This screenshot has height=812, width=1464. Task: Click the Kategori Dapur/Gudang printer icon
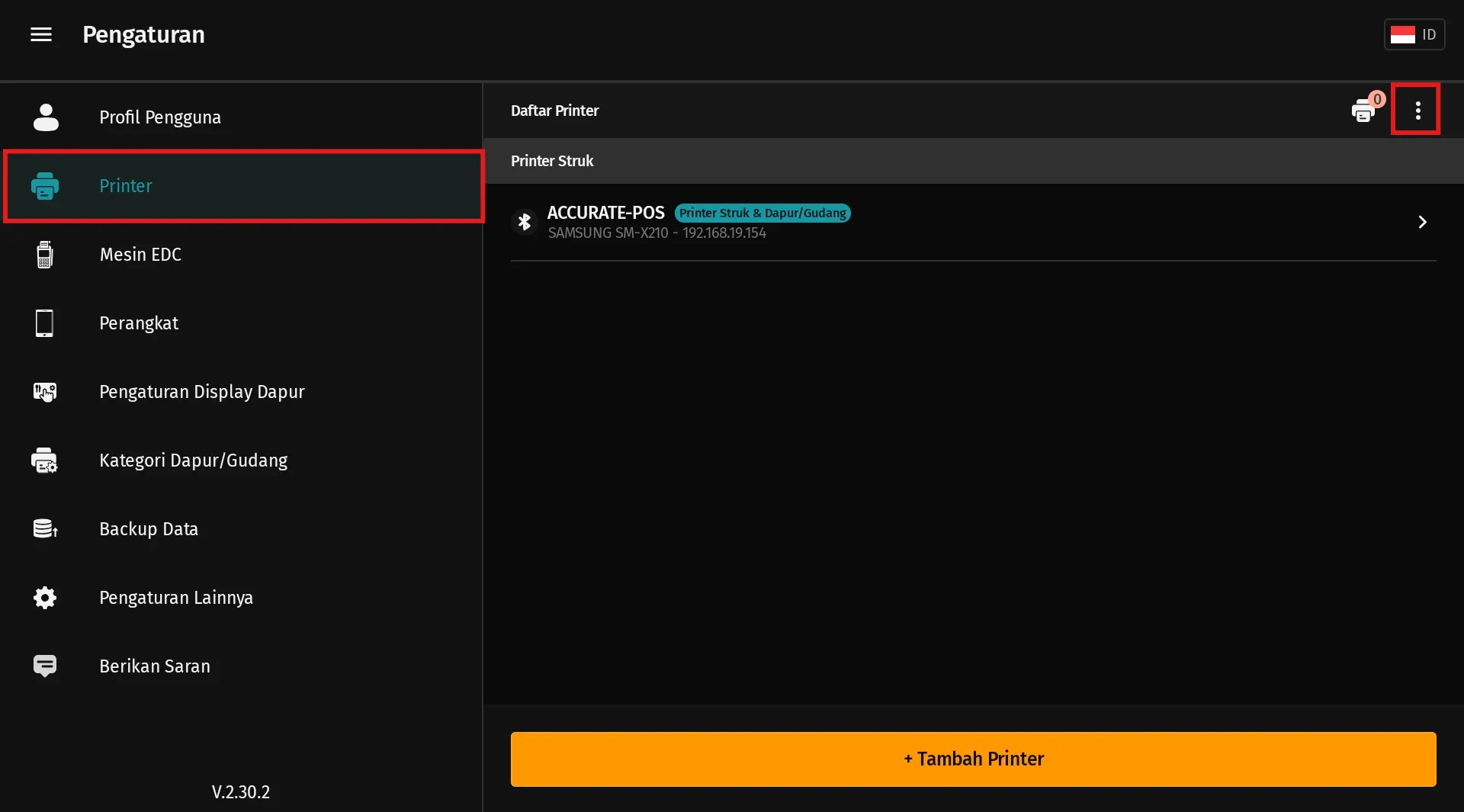coord(45,461)
